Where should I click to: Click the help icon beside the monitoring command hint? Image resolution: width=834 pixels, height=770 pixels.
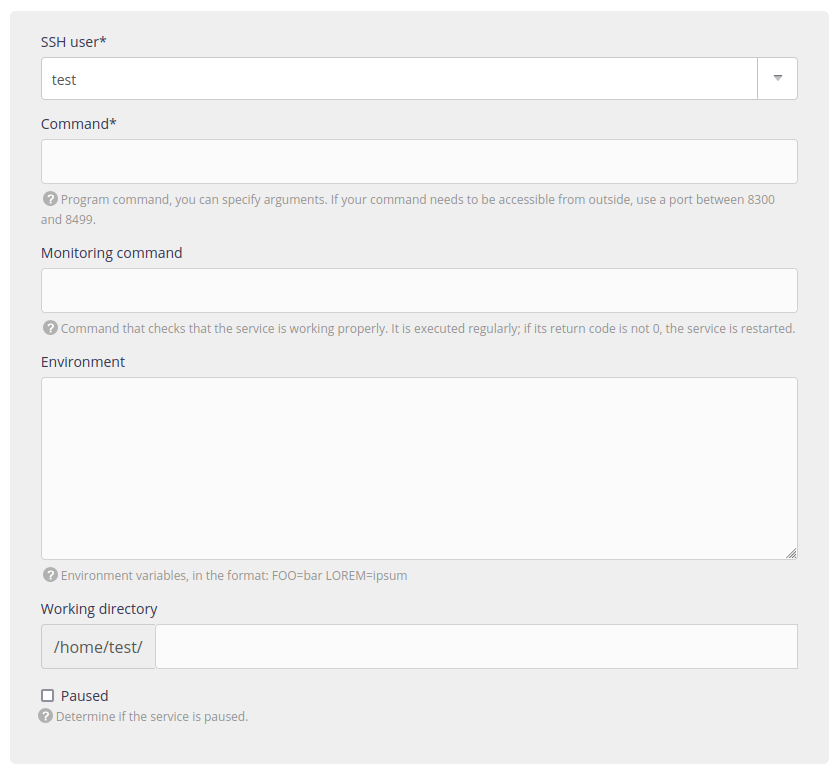click(x=50, y=328)
